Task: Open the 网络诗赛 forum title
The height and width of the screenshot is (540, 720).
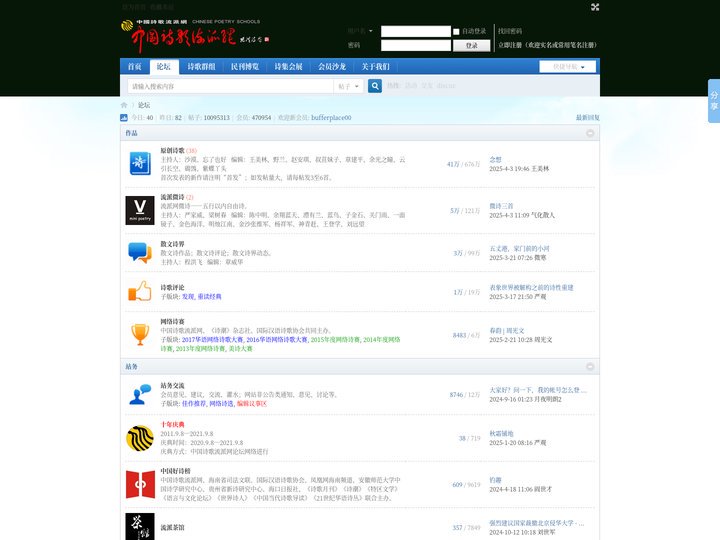Action: point(172,321)
